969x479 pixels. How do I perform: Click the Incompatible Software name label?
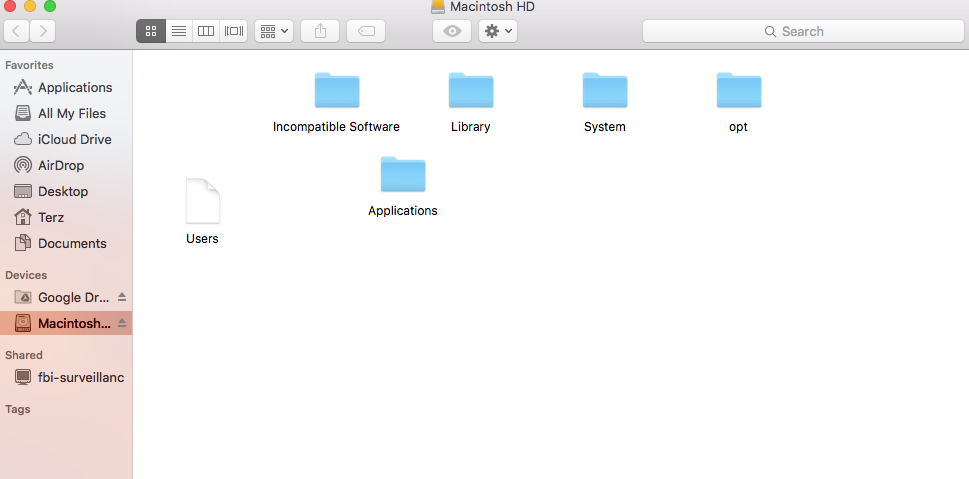[336, 127]
